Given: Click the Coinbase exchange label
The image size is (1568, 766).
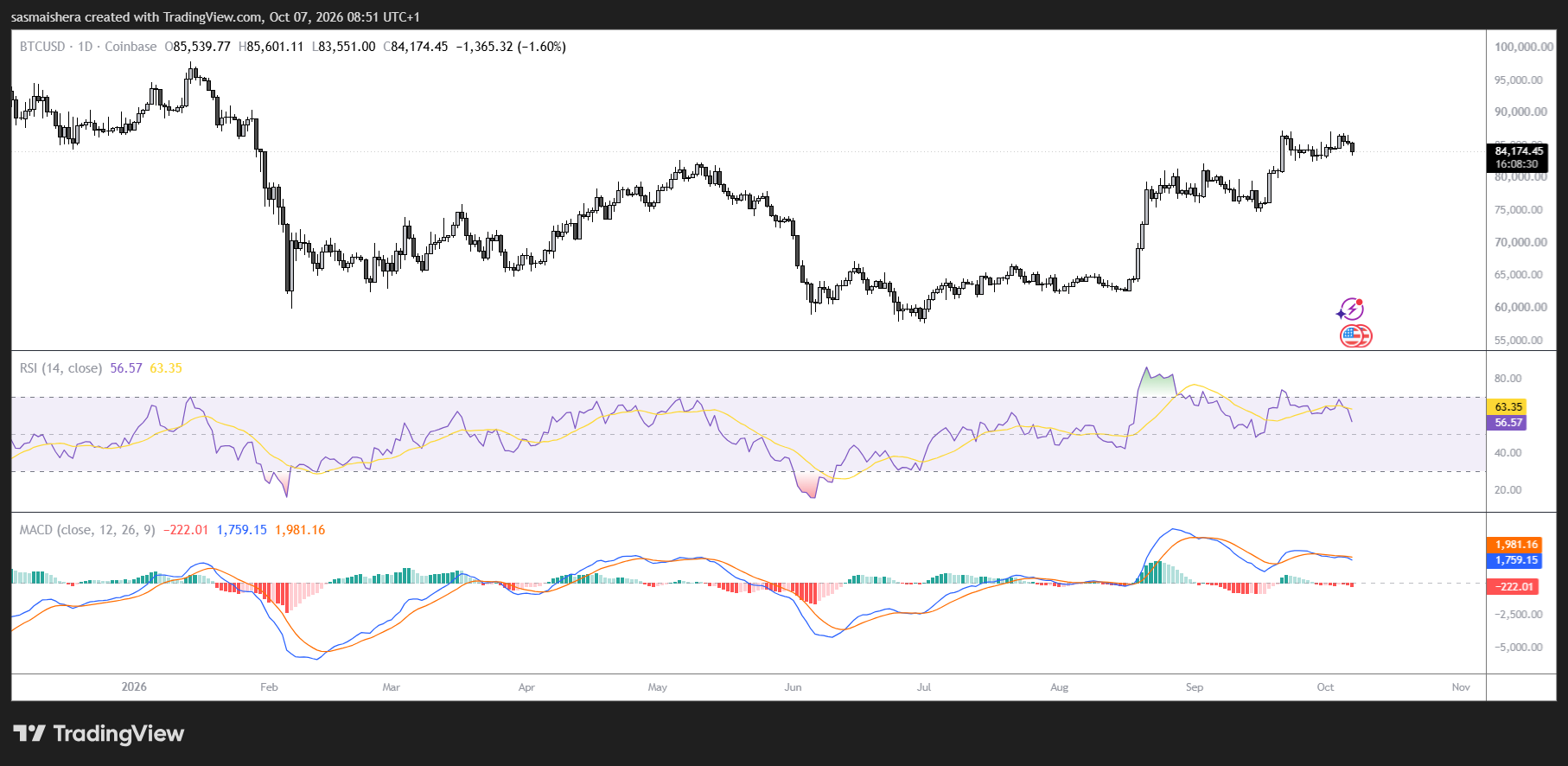Looking at the screenshot, I should point(131,47).
